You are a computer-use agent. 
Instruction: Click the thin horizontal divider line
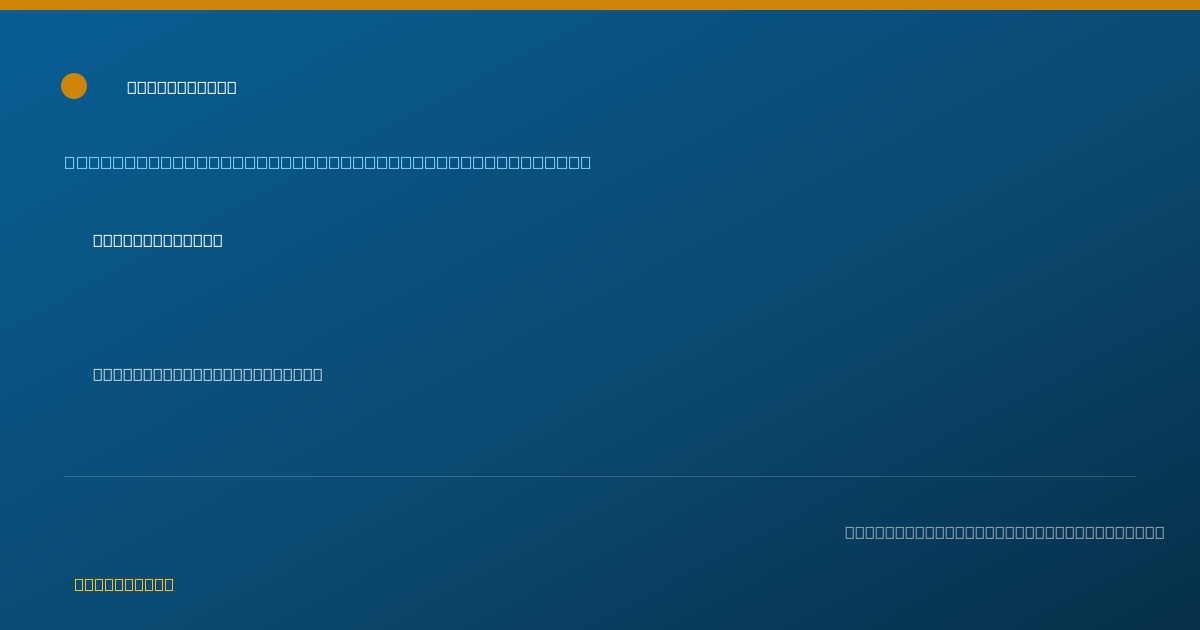[x=600, y=476]
